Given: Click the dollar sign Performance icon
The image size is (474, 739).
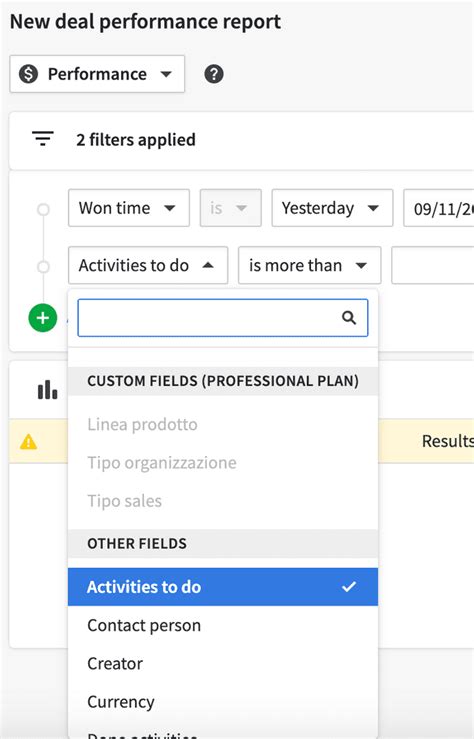Looking at the screenshot, I should [x=28, y=74].
